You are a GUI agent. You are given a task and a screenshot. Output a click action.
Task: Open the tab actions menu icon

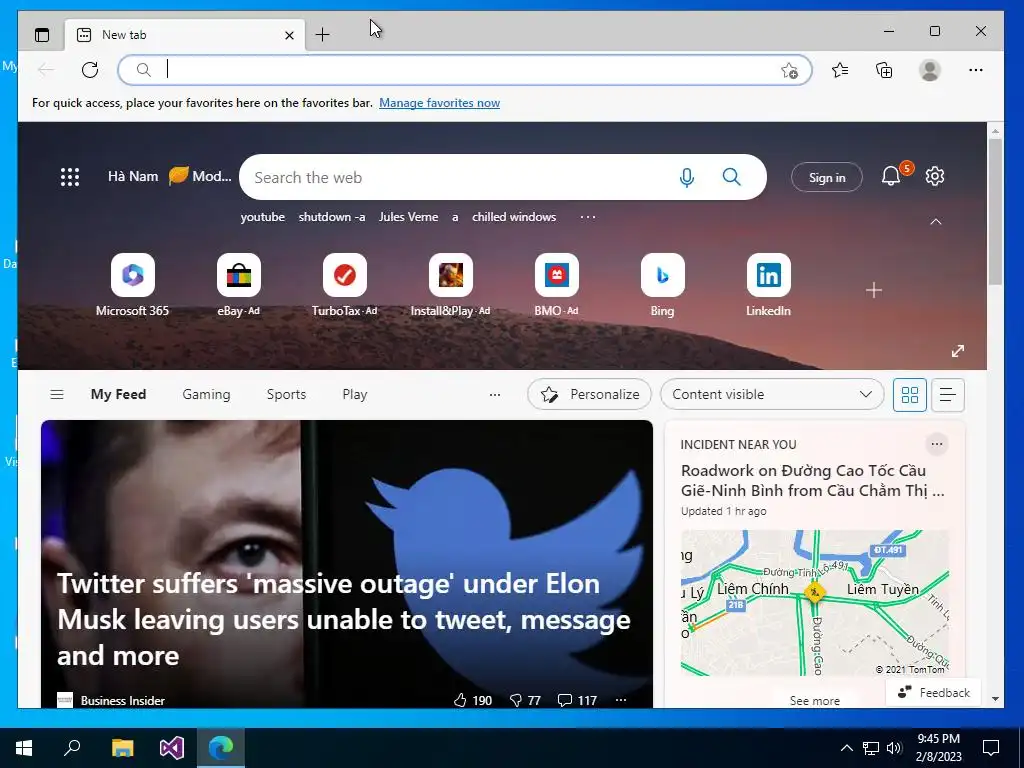[x=42, y=35]
